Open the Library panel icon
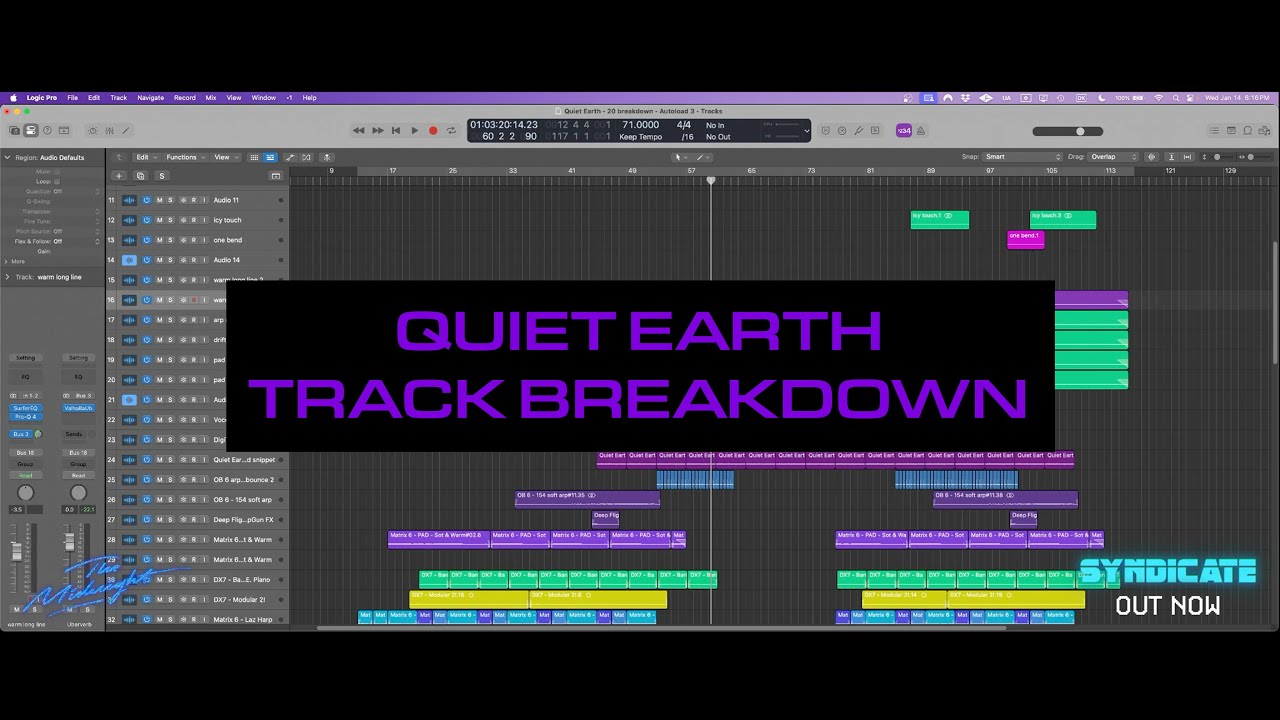Screen dimensions: 1280x720 click(x=14, y=130)
